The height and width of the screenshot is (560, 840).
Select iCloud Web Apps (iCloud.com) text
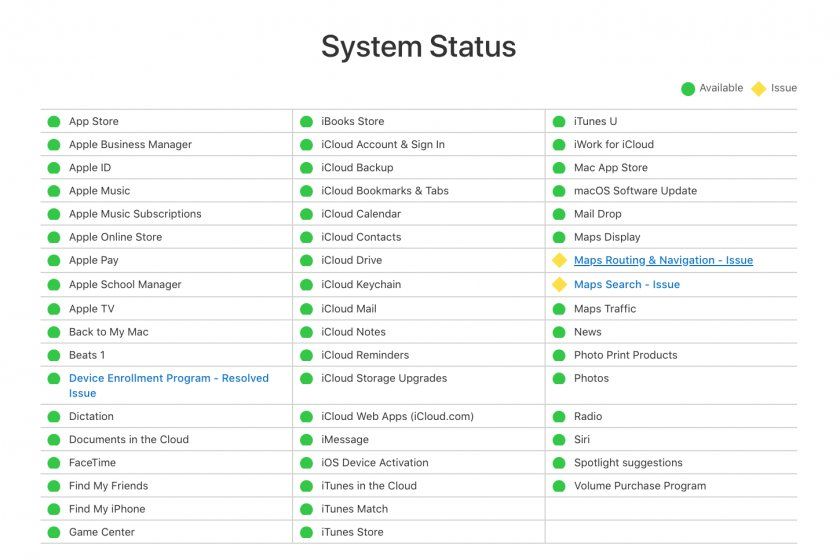(x=398, y=416)
